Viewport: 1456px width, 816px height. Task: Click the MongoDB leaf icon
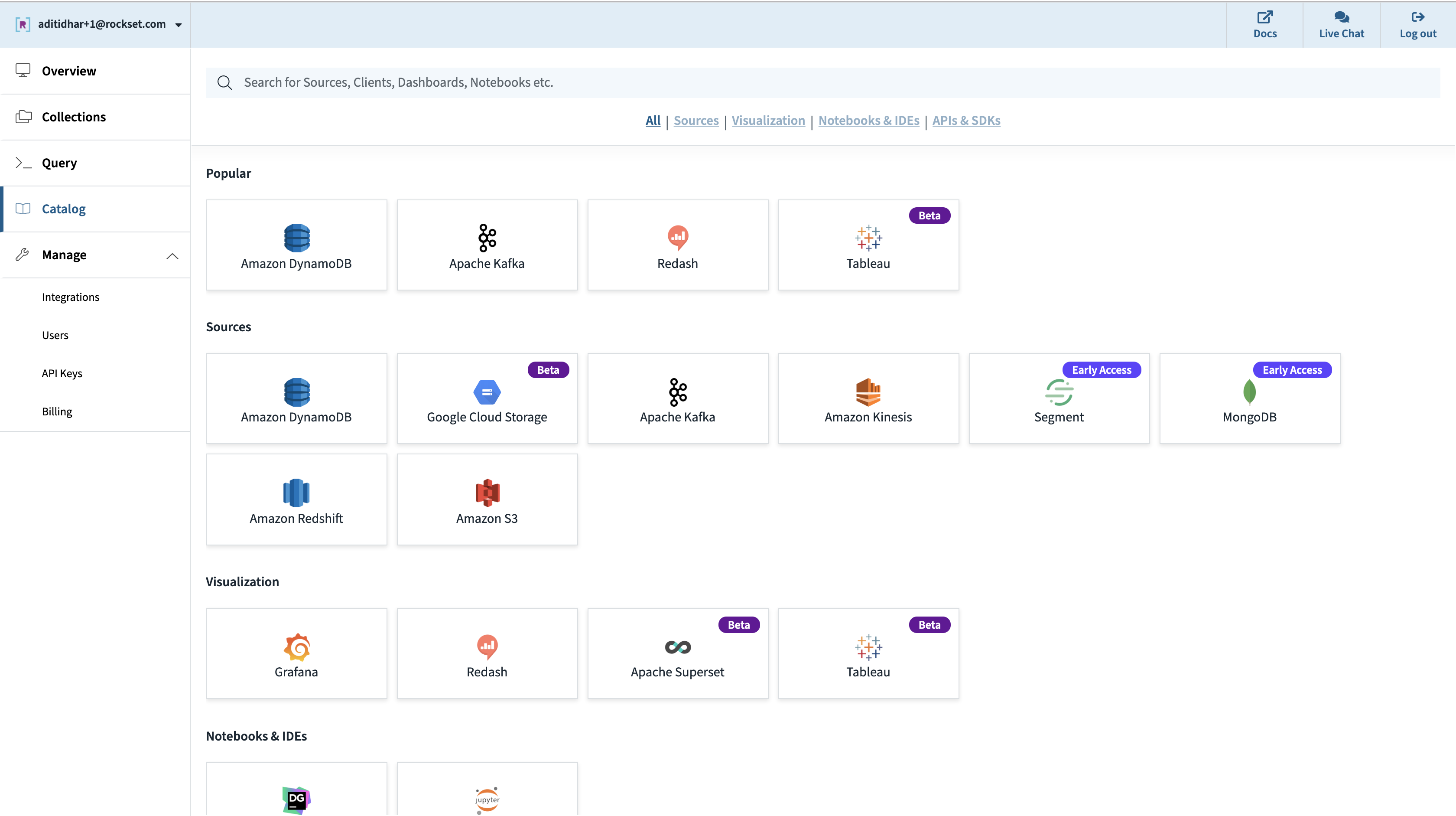click(1249, 392)
